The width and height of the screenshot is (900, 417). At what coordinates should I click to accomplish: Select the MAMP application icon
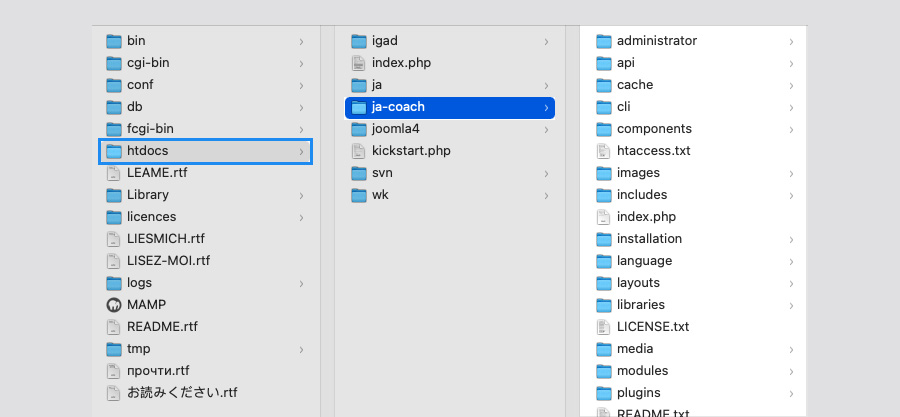(x=114, y=305)
